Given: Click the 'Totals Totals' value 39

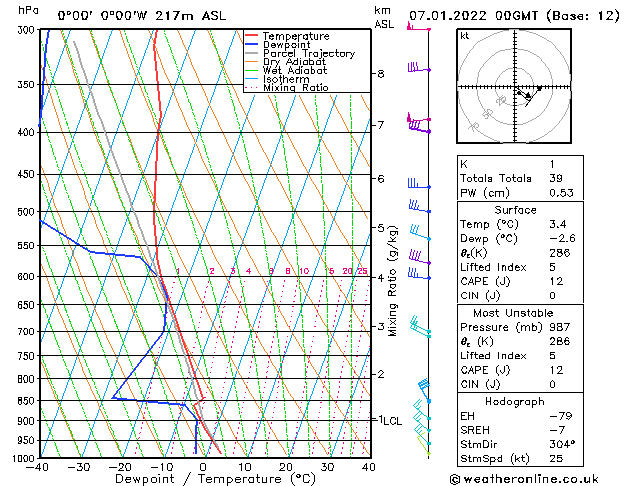Looking at the screenshot, I should (x=556, y=178).
